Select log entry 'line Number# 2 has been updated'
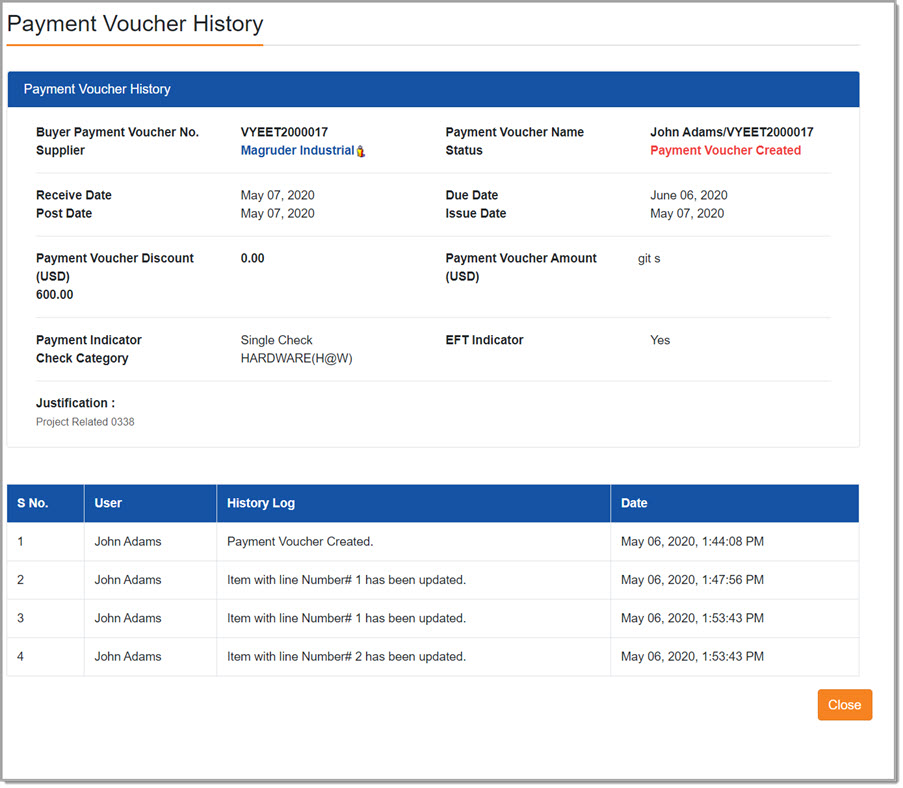Screen dimensions: 903x788 [x=347, y=656]
